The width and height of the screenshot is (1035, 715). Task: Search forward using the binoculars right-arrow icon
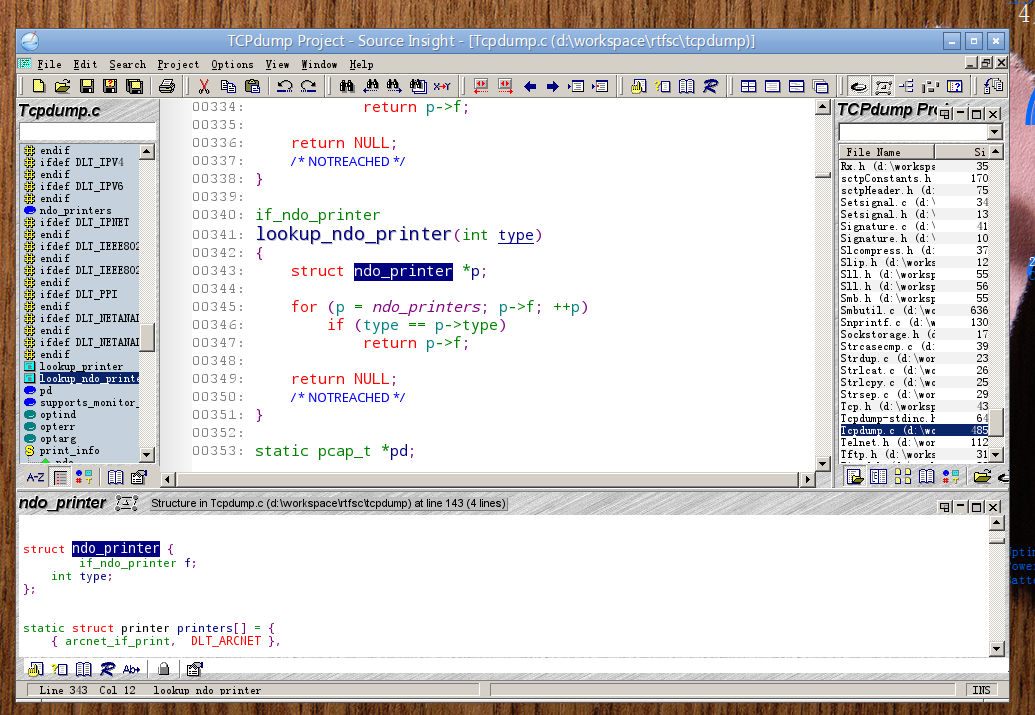[394, 86]
